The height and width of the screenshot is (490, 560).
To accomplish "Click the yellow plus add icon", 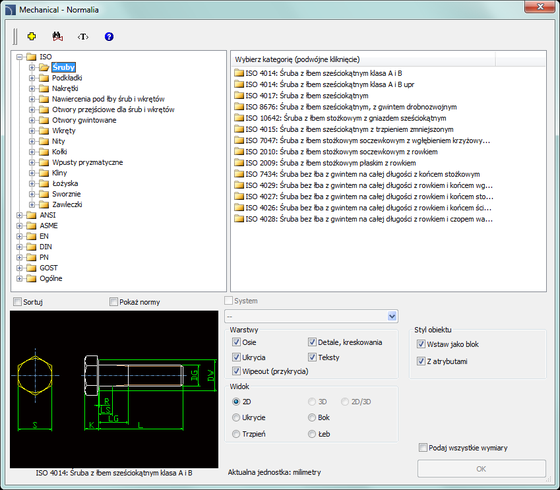I will pyautogui.click(x=32, y=36).
